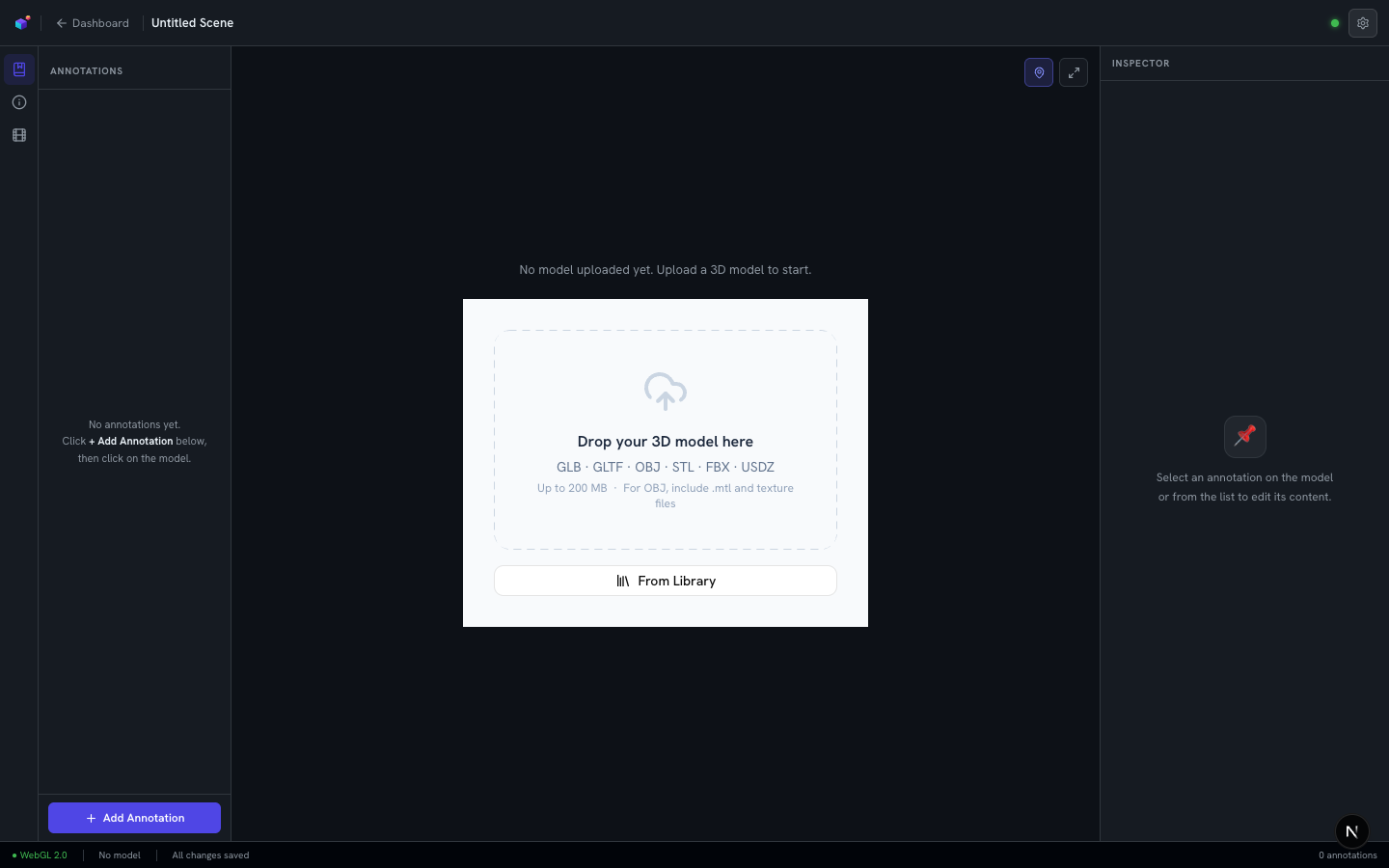This screenshot has width=1389, height=868.
Task: Click the app logo cube icon
Action: 22,22
